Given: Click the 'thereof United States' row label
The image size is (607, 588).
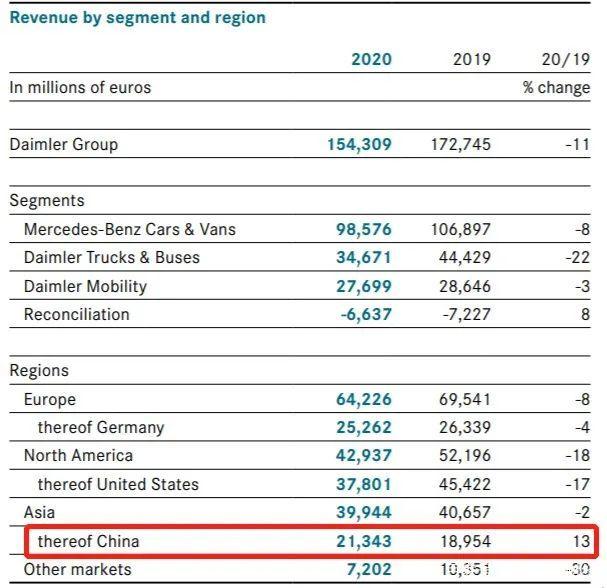Looking at the screenshot, I should (118, 484).
